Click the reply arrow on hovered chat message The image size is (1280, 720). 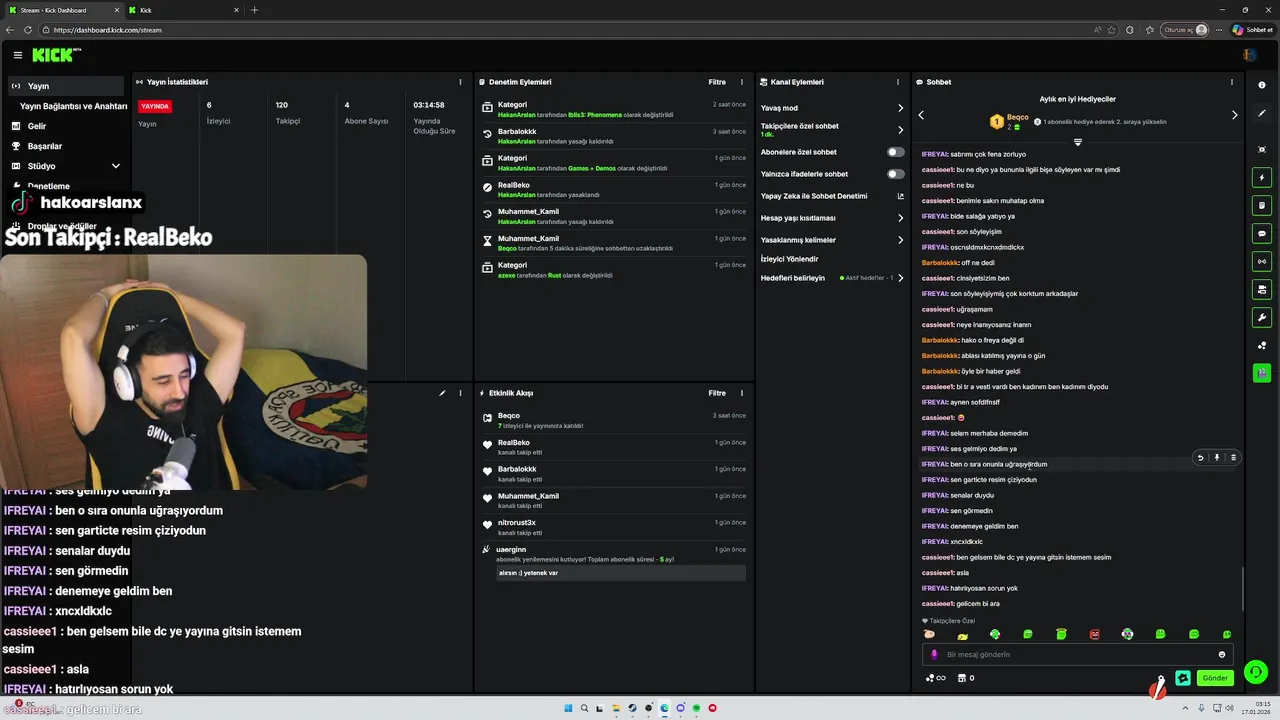pos(1201,458)
